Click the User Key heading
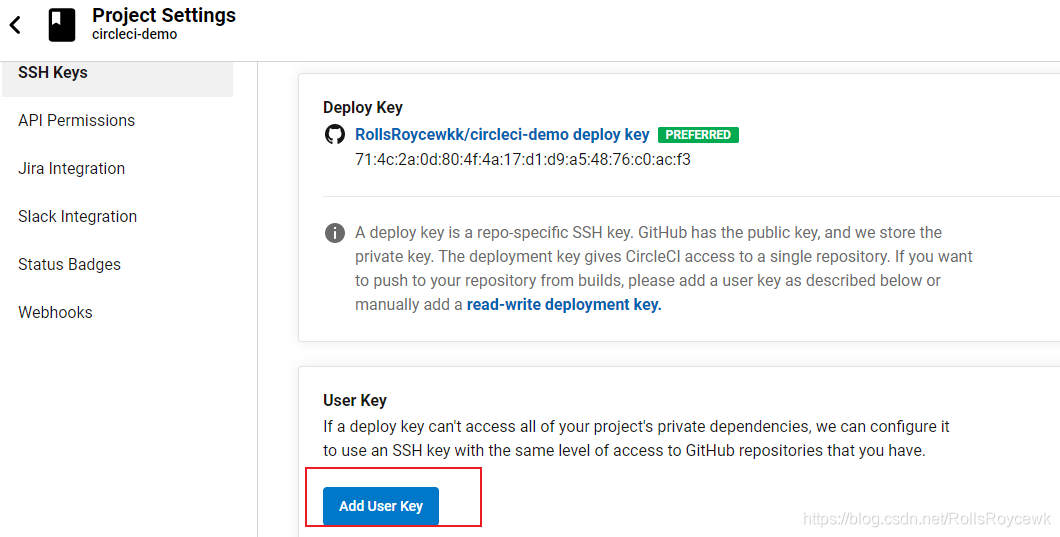This screenshot has height=537, width=1060. point(355,400)
